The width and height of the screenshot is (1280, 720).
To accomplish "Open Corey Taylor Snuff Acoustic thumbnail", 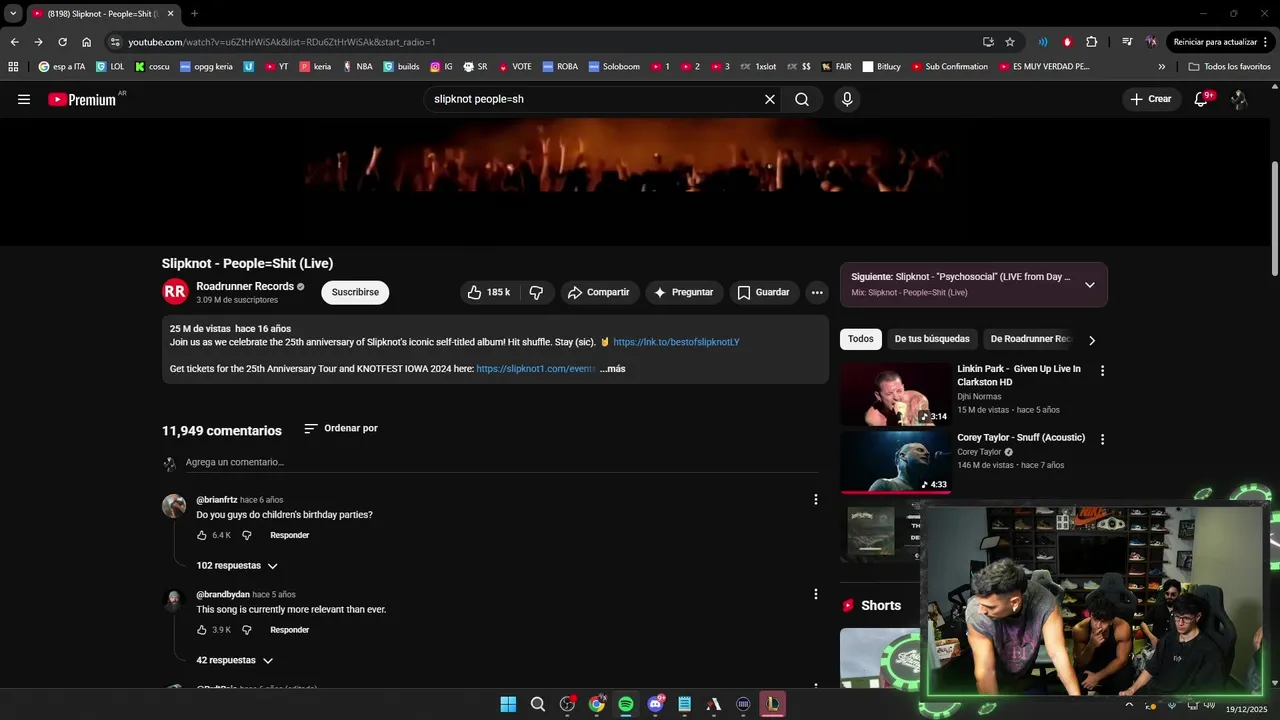I will [x=896, y=462].
